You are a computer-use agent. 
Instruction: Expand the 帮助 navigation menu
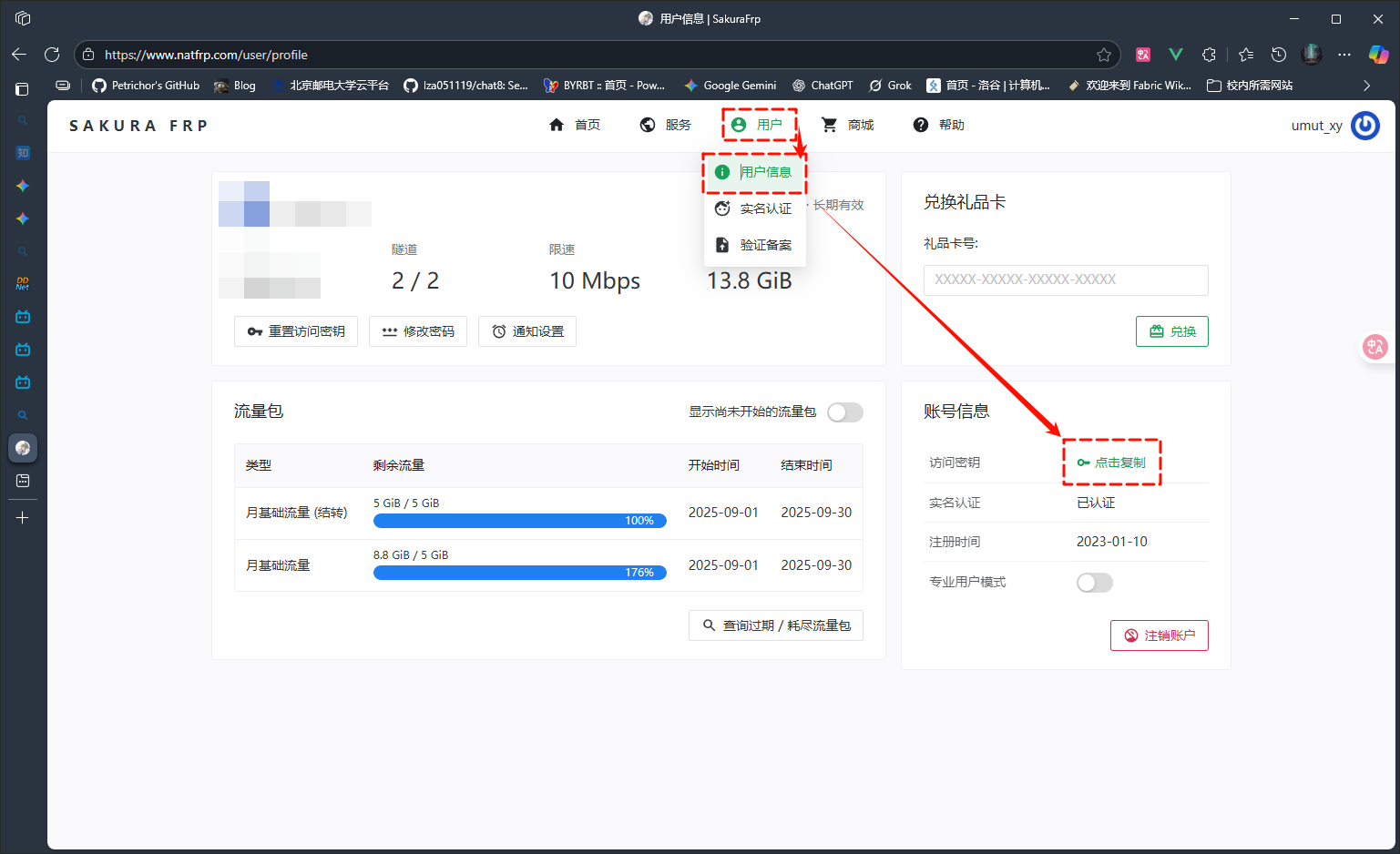[939, 125]
